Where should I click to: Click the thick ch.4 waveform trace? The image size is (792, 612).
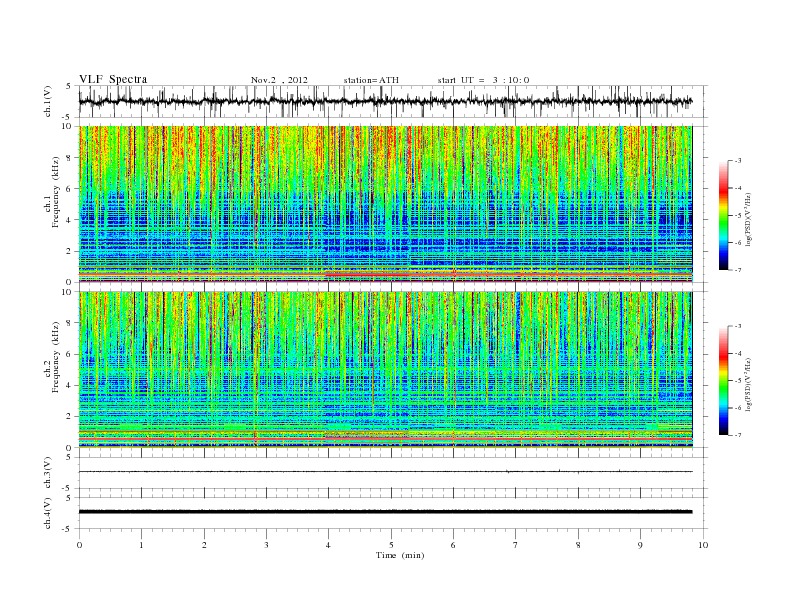(x=385, y=512)
